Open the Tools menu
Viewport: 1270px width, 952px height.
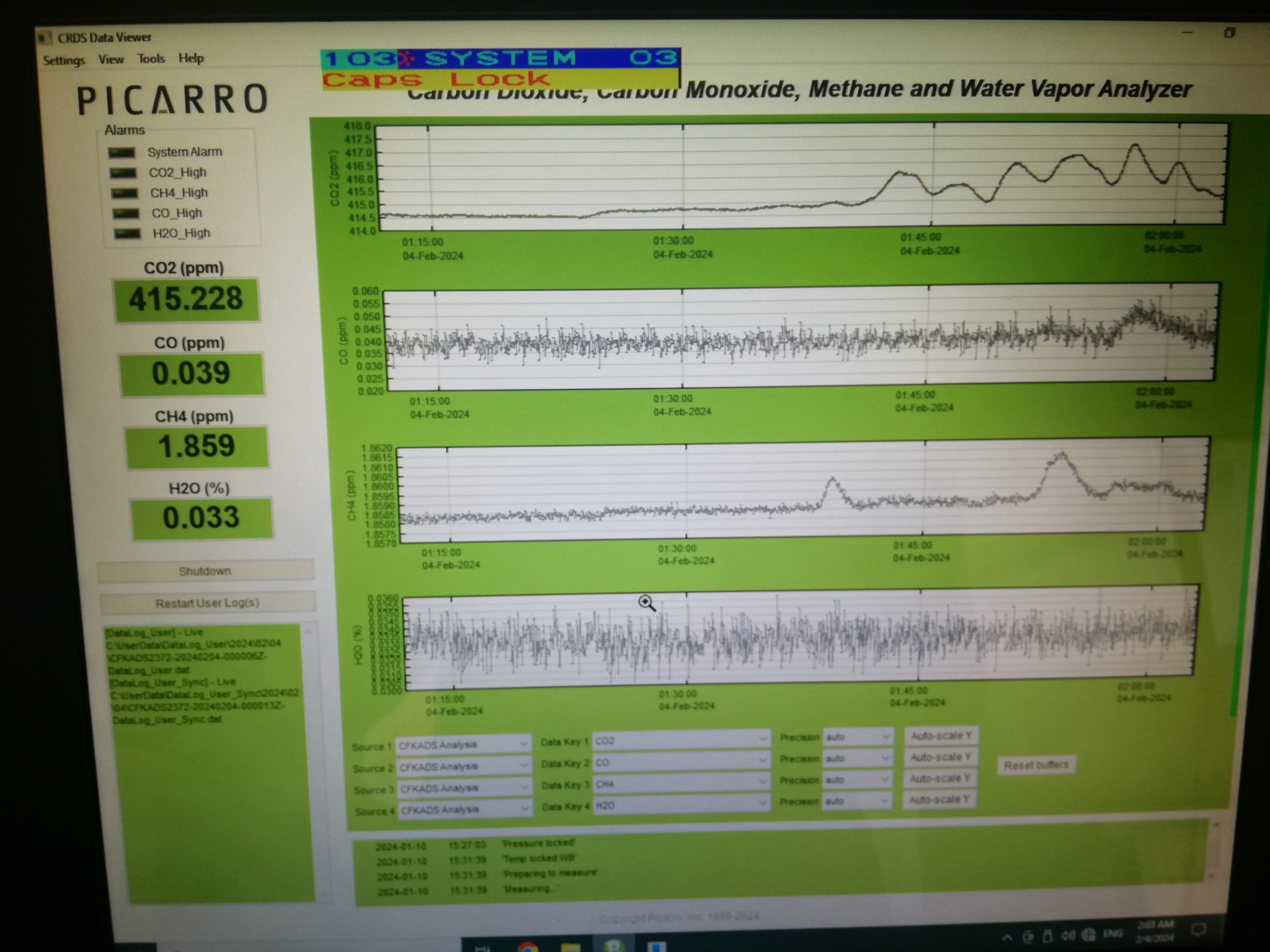coord(151,59)
